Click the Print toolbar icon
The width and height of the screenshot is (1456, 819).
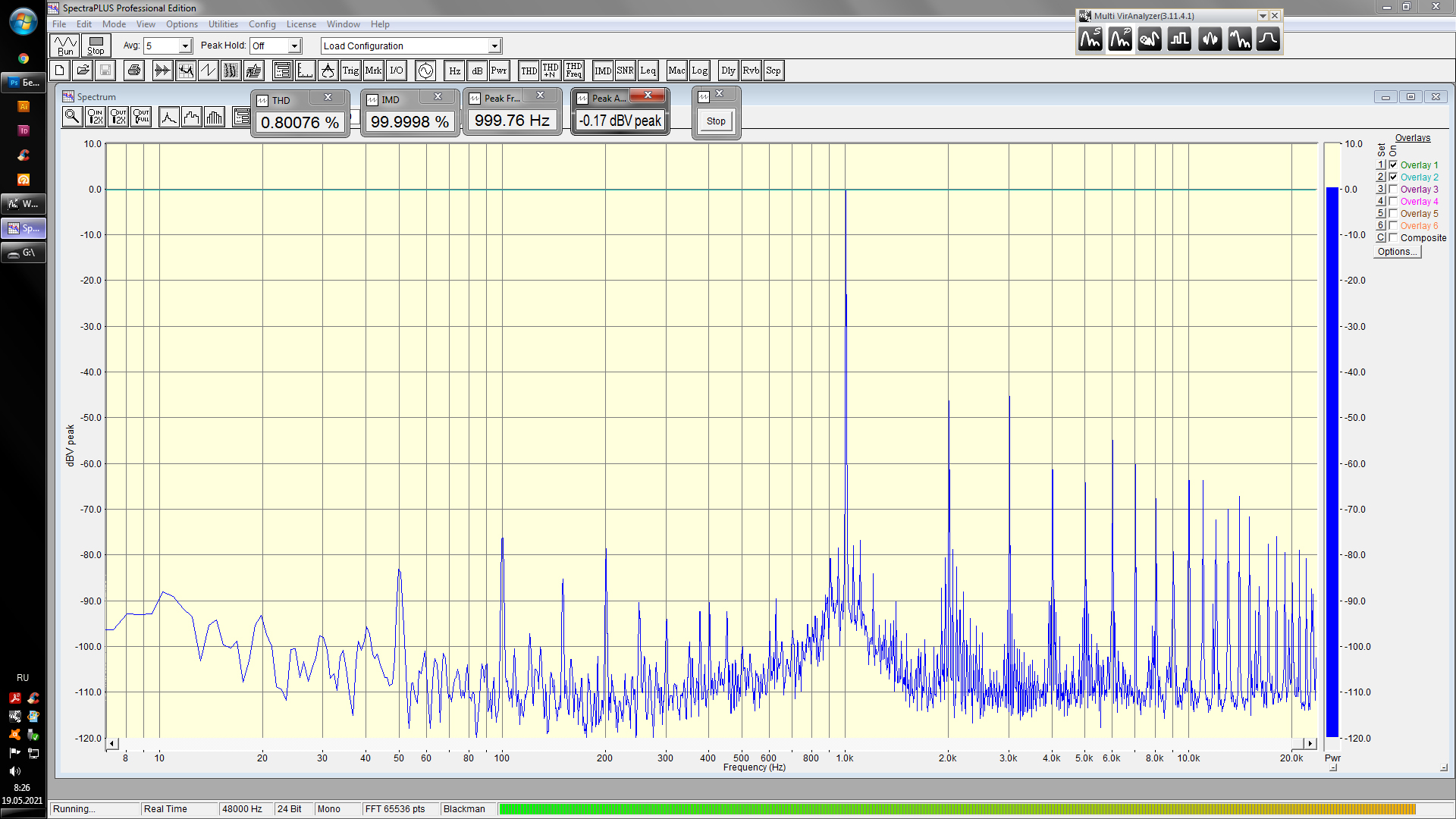134,71
